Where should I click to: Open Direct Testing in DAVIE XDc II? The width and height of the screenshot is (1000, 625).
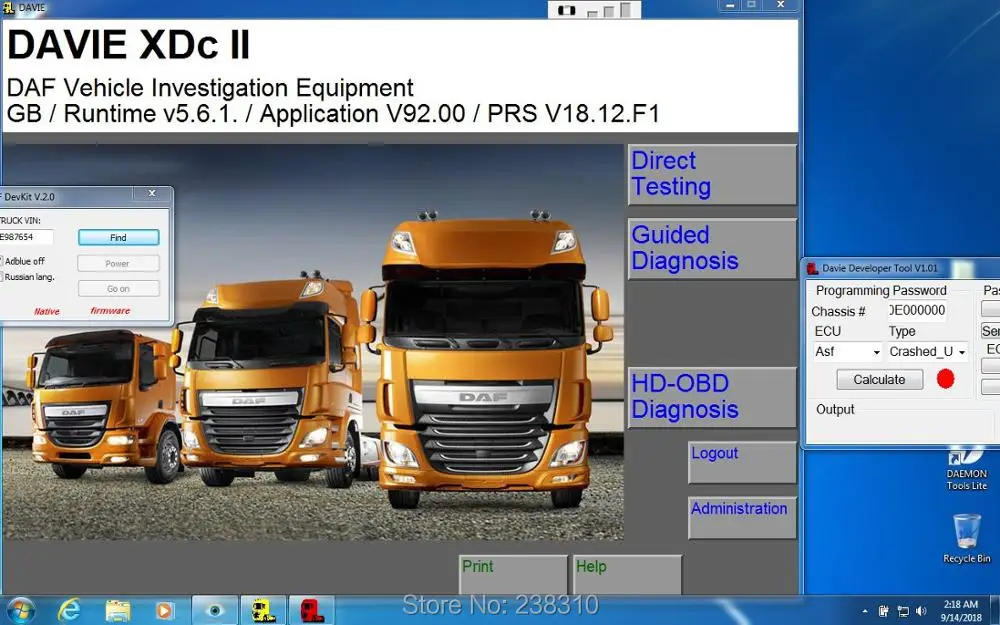[x=712, y=174]
